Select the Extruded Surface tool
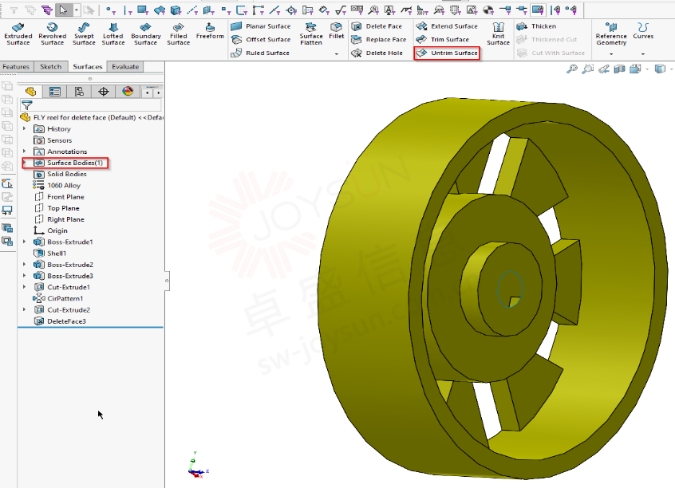675x488 pixels. click(x=18, y=34)
